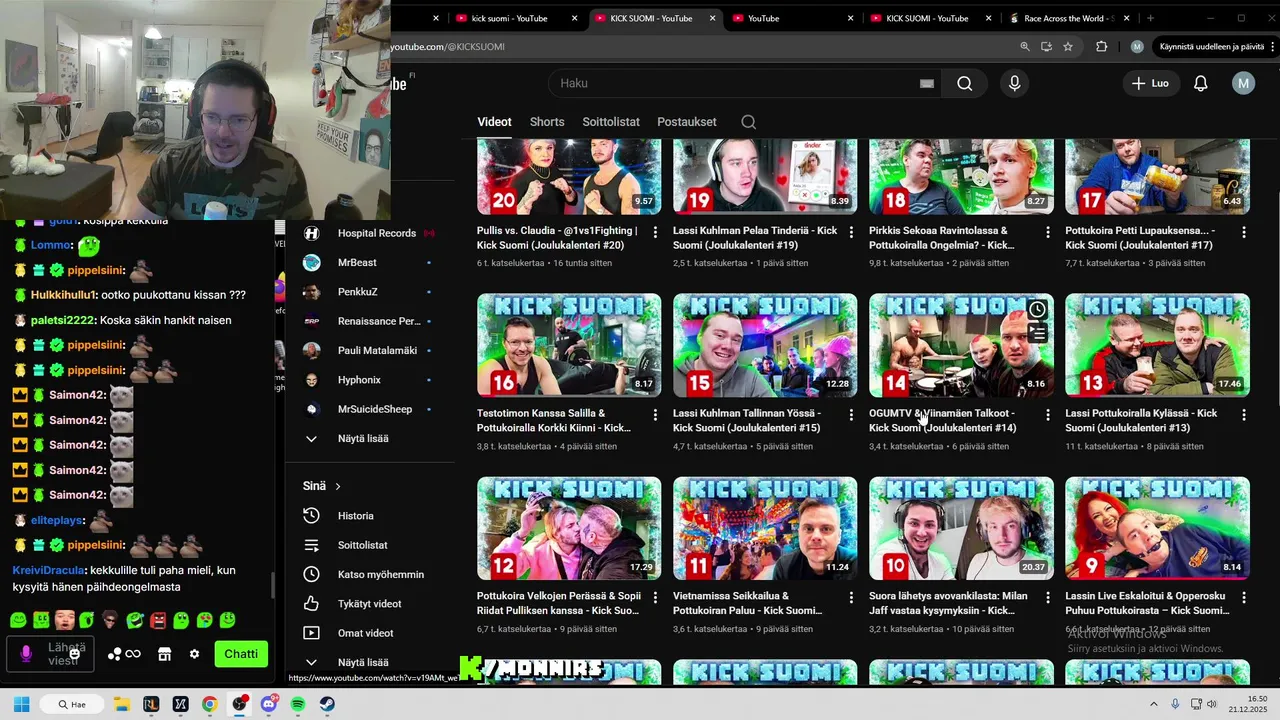Switch to the Soittolistat channel tab

pos(611,122)
